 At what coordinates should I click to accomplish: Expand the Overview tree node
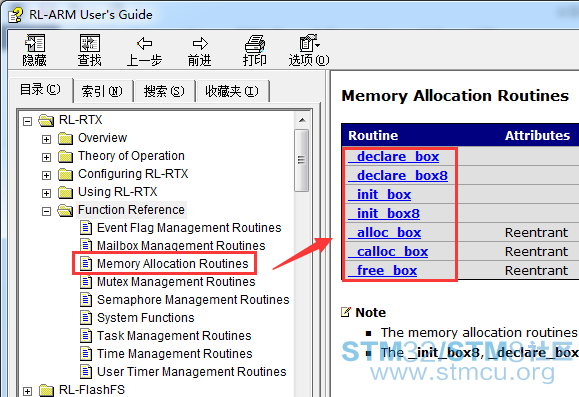[47, 139]
